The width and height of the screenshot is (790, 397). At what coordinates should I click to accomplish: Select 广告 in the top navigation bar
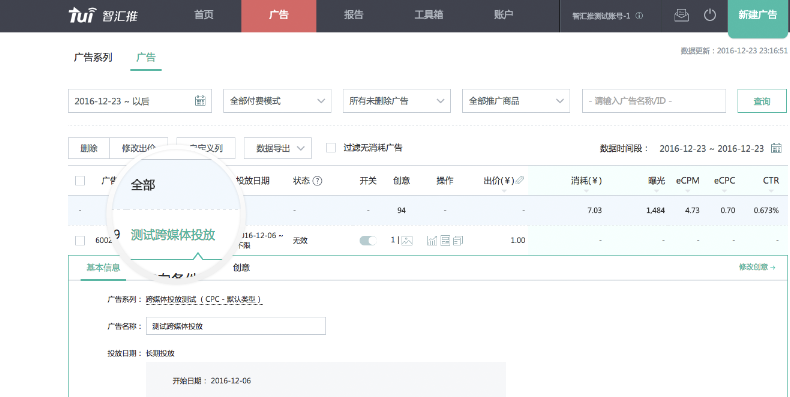coord(279,15)
